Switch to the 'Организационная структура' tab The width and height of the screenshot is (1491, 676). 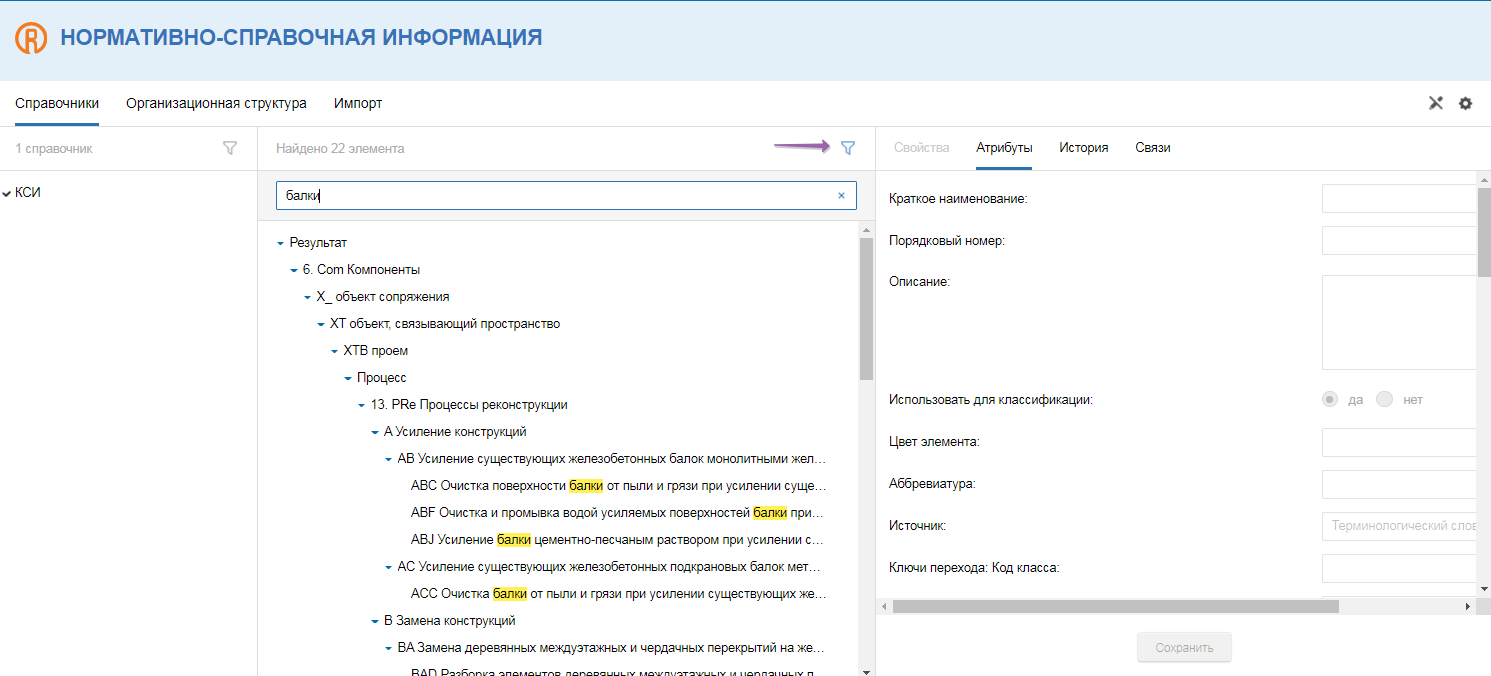pos(216,103)
